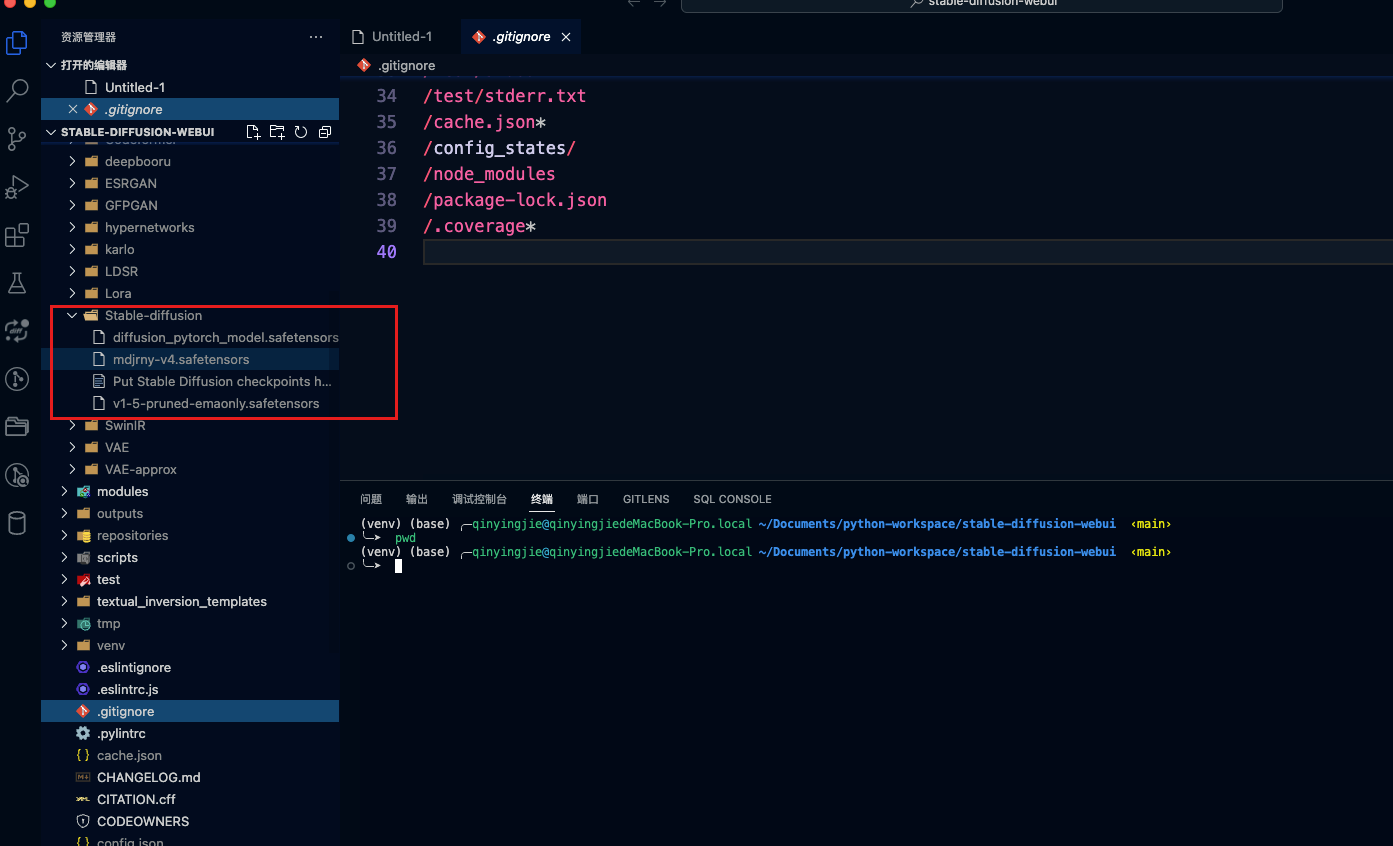
Task: Expand the modules folder
Action: coord(64,491)
